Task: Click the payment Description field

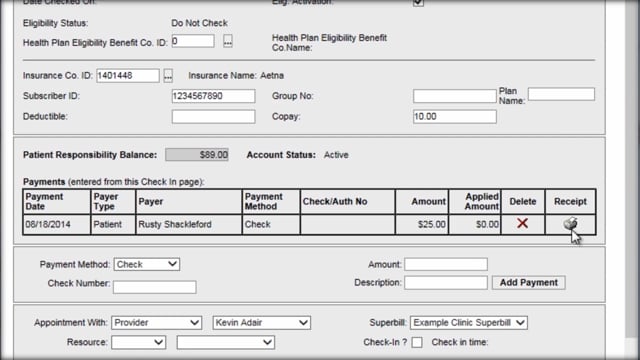Action: tap(446, 282)
